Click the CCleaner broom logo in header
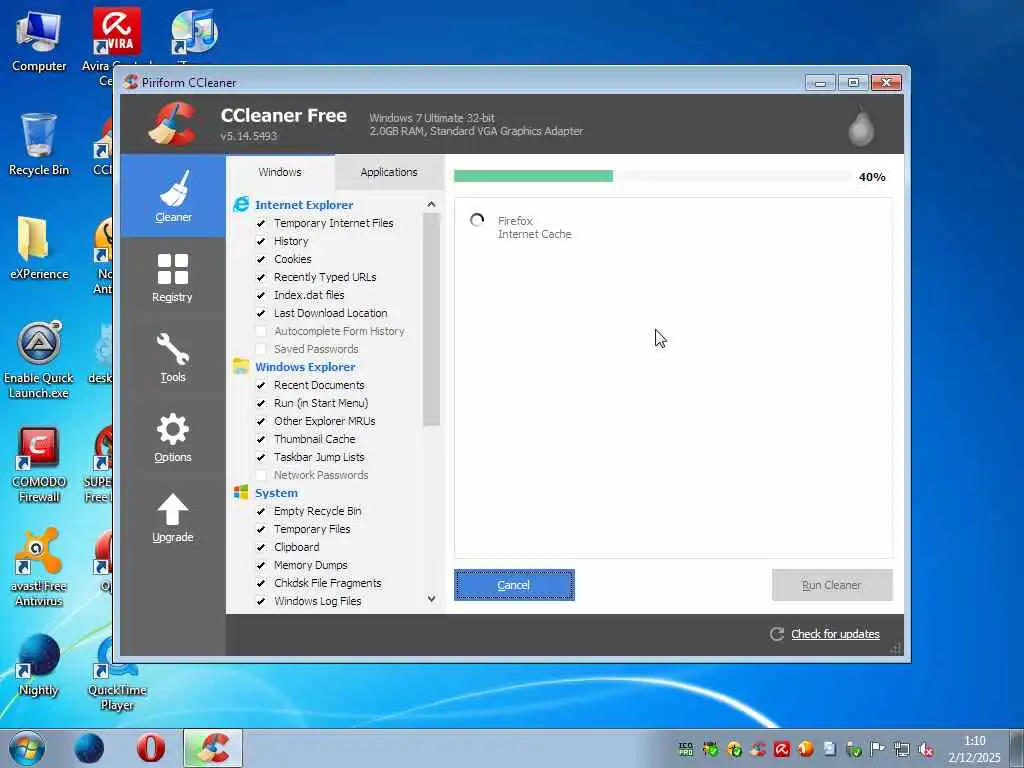 (x=173, y=123)
